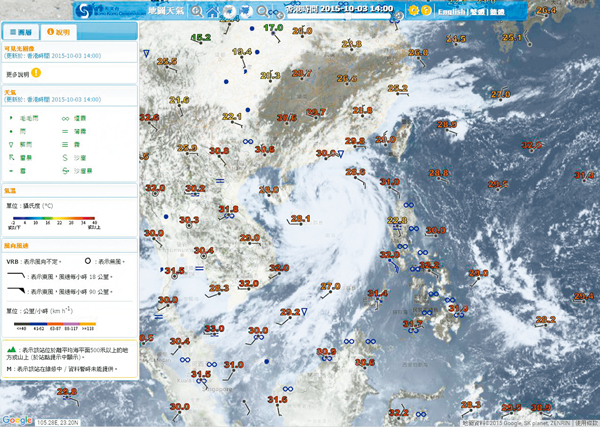Click the typhoon eye temperature reading 28.1
Image resolution: width=600 pixels, height=427 pixels.
pos(300,218)
